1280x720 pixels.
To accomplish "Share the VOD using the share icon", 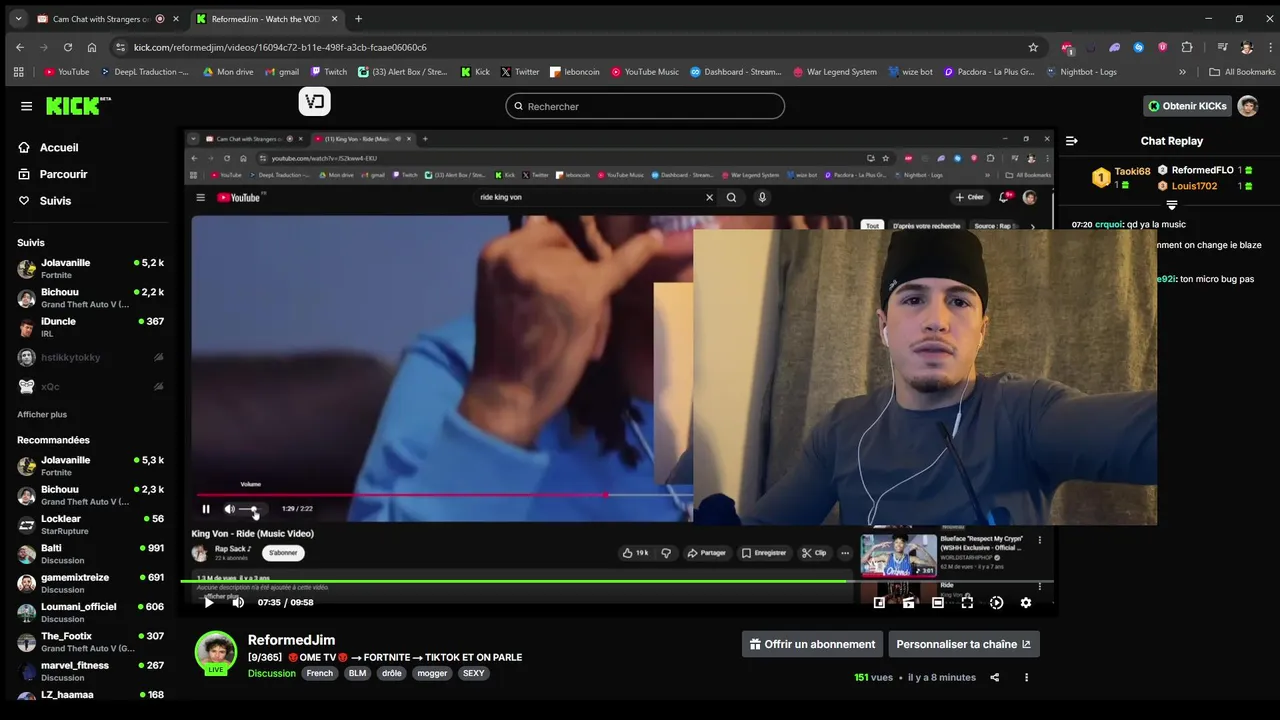I will tap(994, 677).
